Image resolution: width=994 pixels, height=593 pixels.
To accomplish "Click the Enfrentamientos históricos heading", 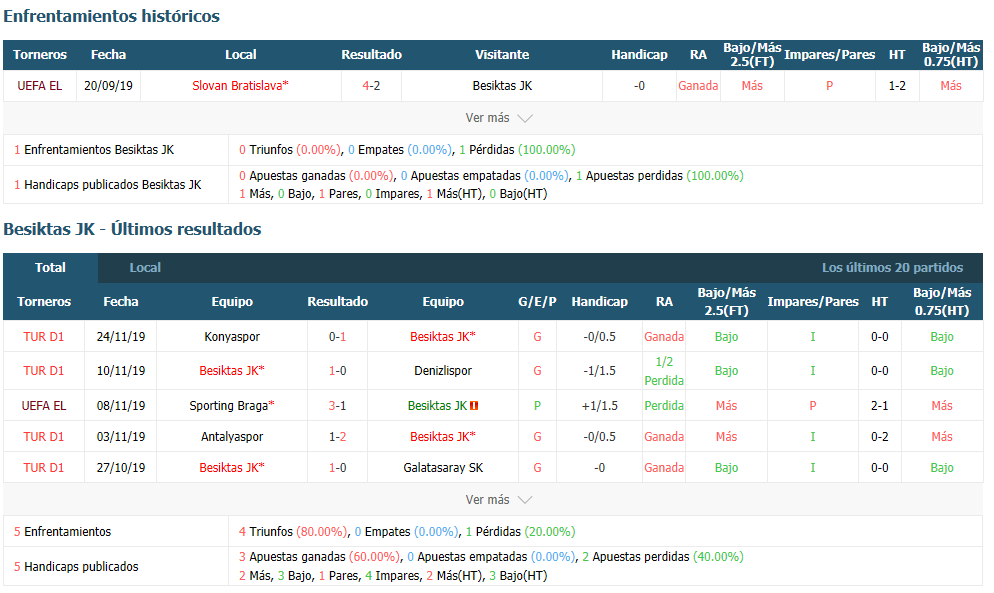I will click(x=112, y=16).
